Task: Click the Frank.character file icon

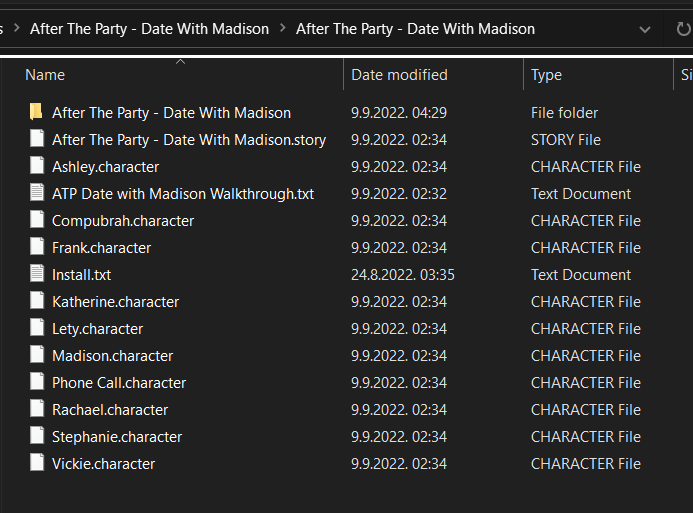Action: coord(37,248)
